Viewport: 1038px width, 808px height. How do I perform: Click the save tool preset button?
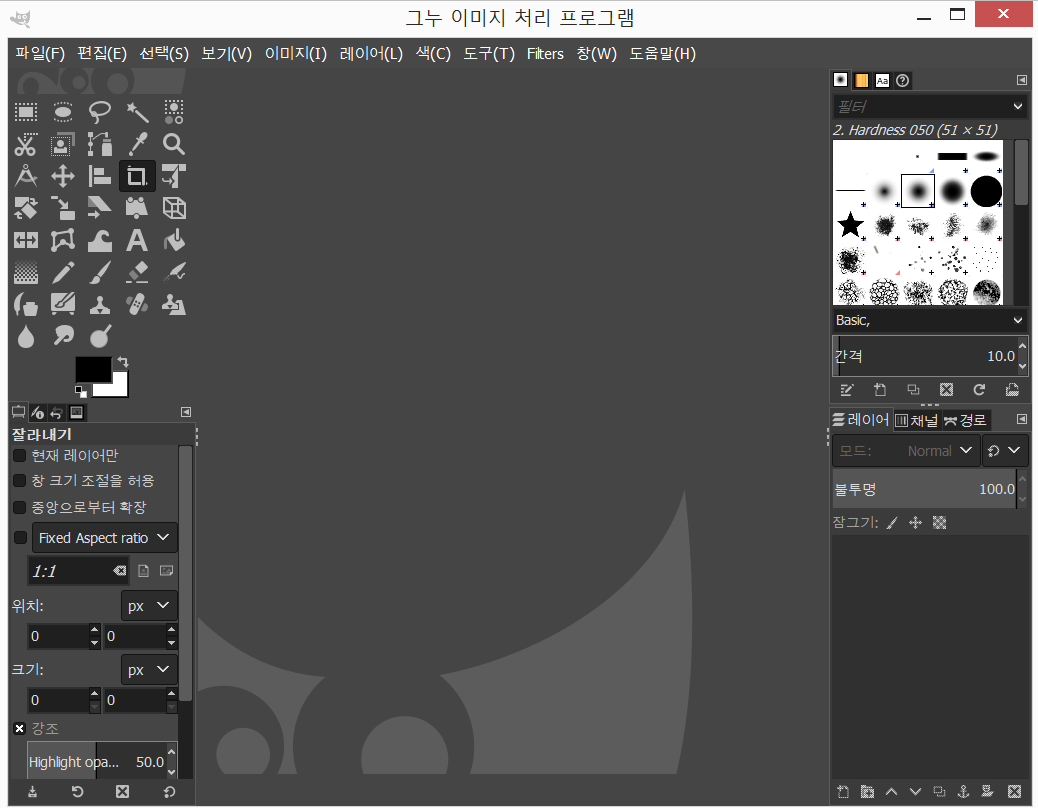[32, 791]
